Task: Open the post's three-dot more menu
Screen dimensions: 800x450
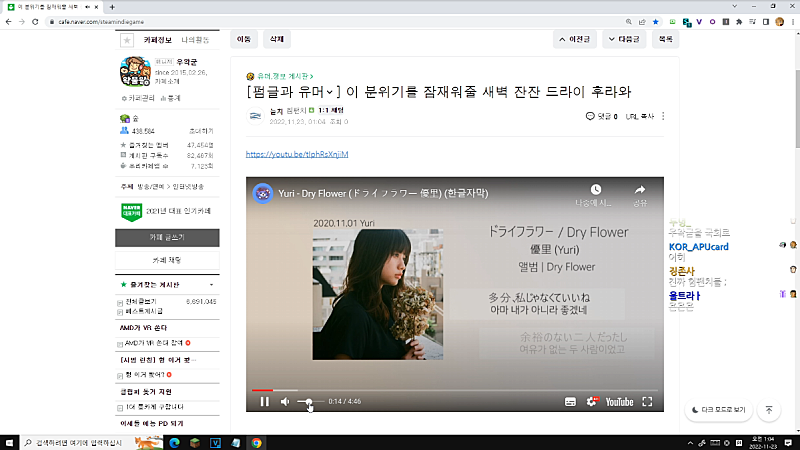Action: (x=663, y=116)
